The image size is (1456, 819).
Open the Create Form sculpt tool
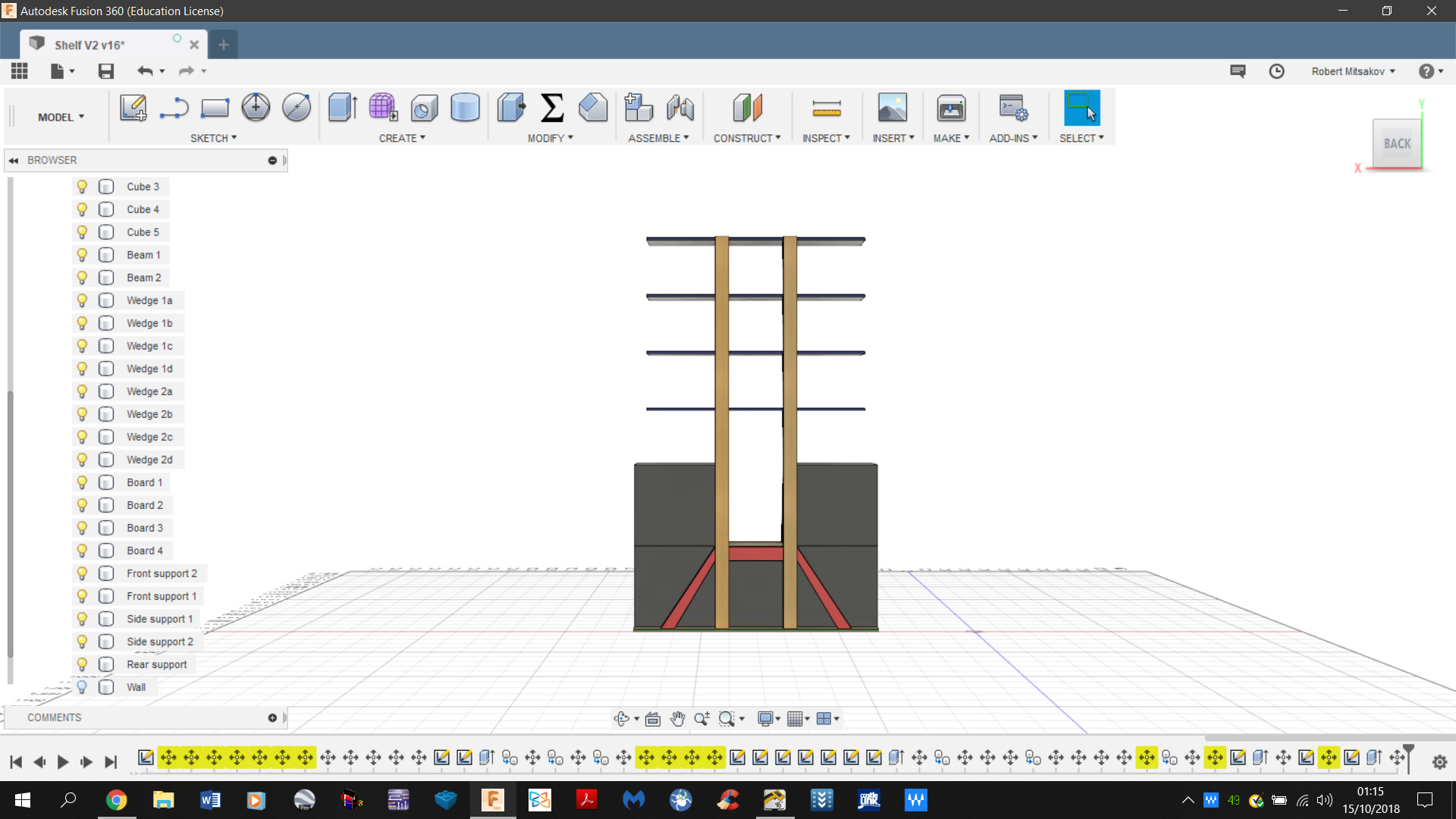(383, 108)
